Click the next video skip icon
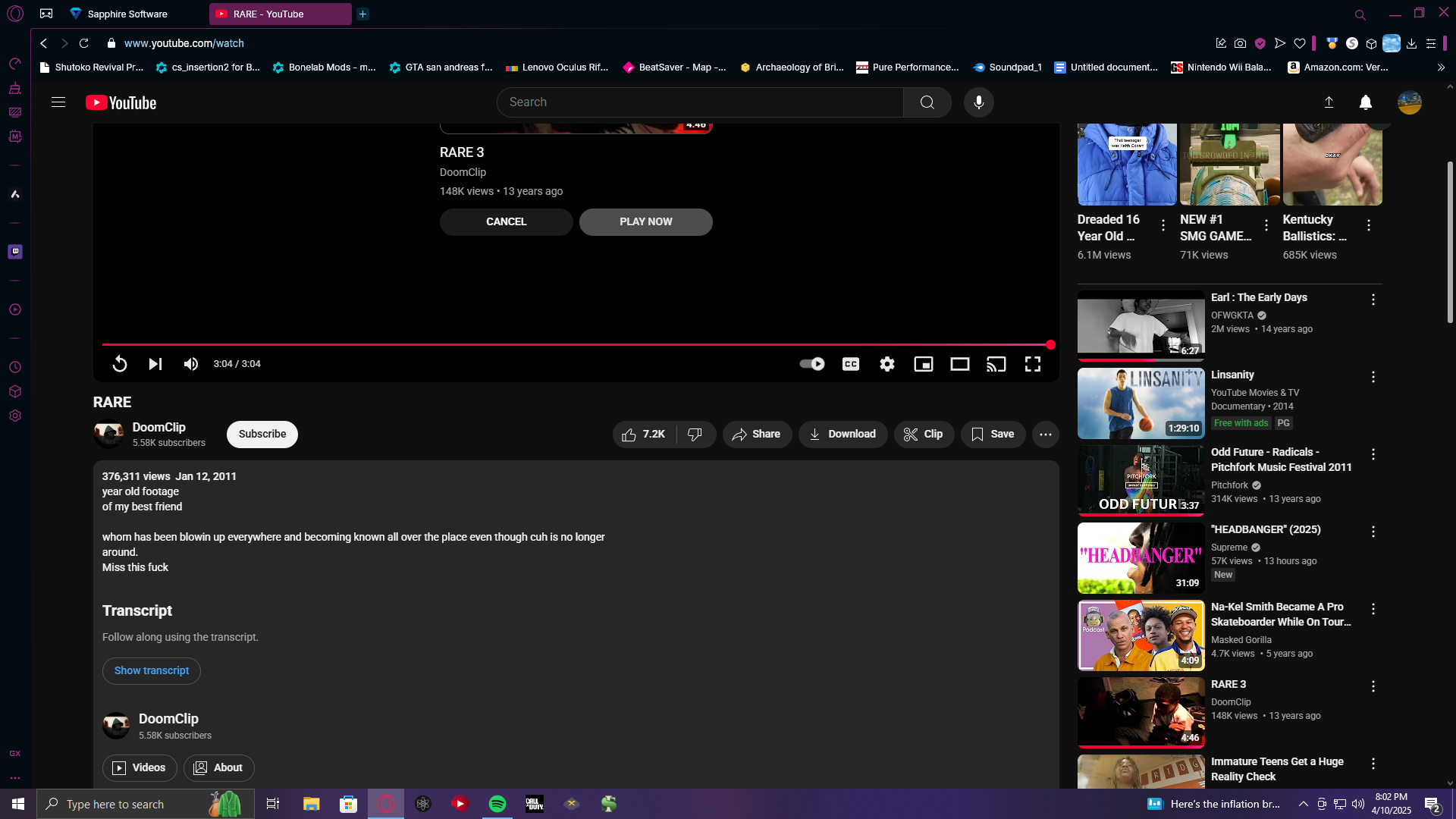The width and height of the screenshot is (1456, 819). click(155, 364)
